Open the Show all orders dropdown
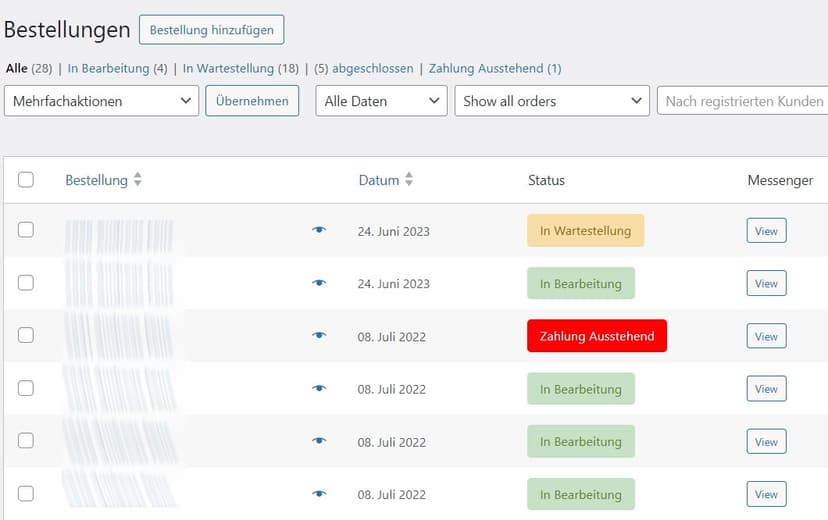The width and height of the screenshot is (828, 520). click(x=552, y=101)
